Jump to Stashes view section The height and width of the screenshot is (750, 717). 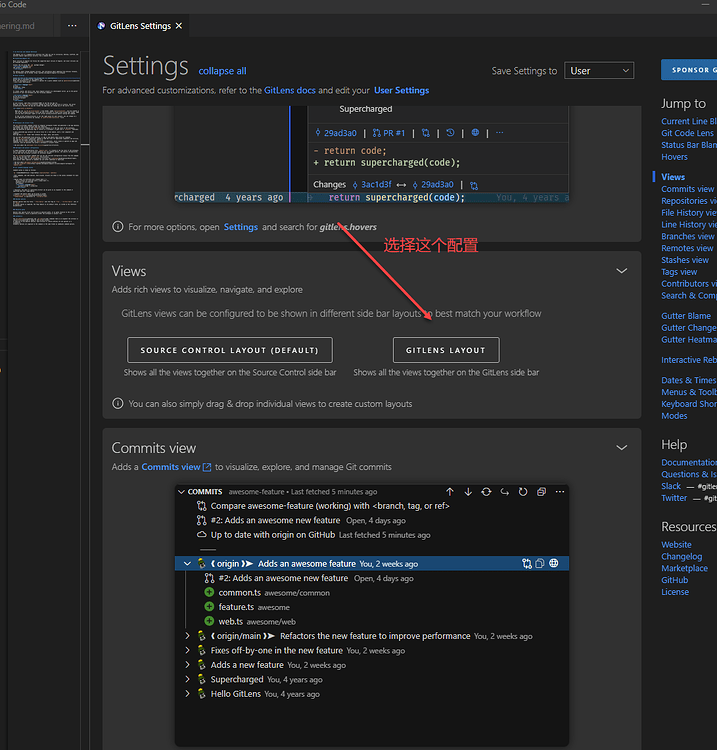[x=685, y=260]
